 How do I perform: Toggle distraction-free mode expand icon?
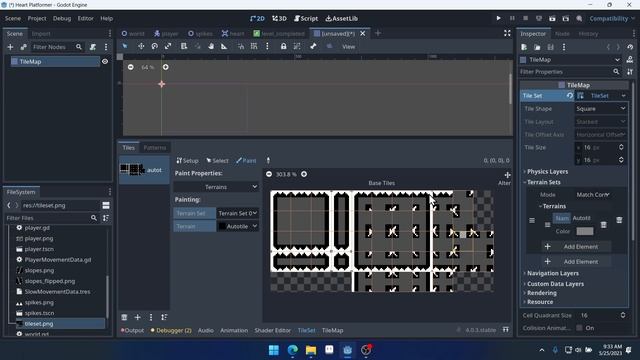point(507,33)
